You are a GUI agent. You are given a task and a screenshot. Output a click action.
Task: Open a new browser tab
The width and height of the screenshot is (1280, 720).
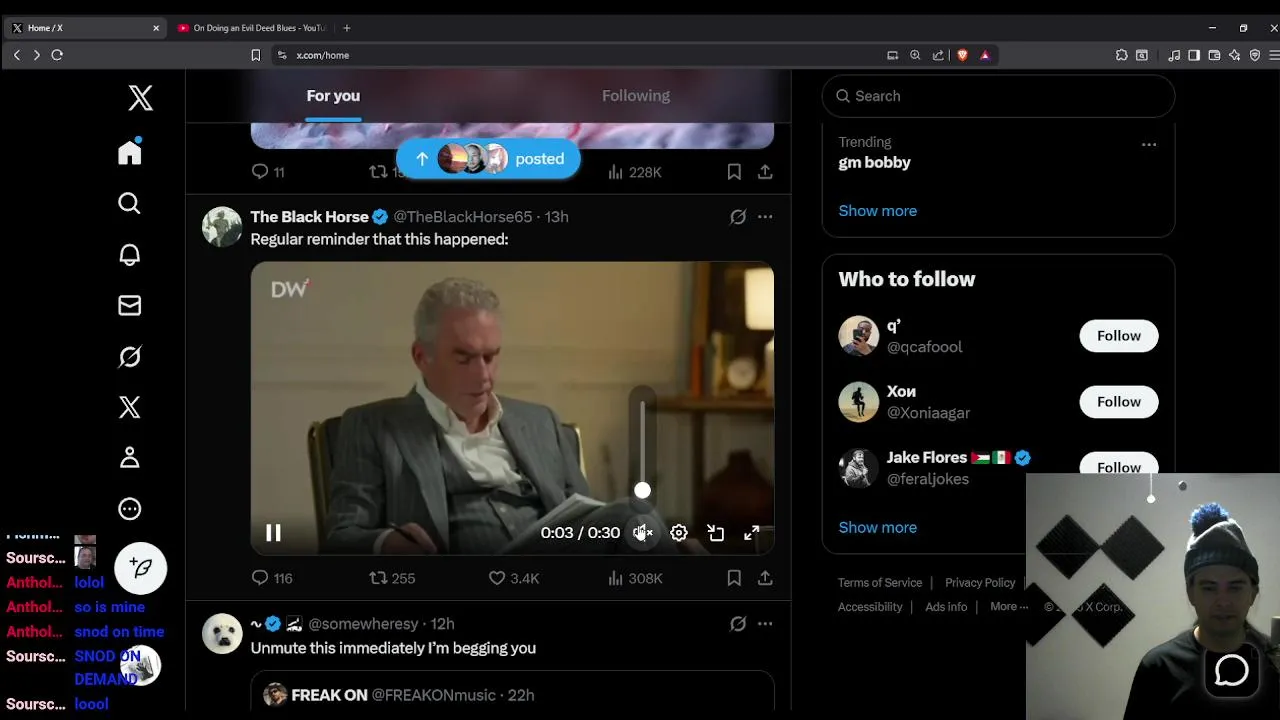[347, 28]
